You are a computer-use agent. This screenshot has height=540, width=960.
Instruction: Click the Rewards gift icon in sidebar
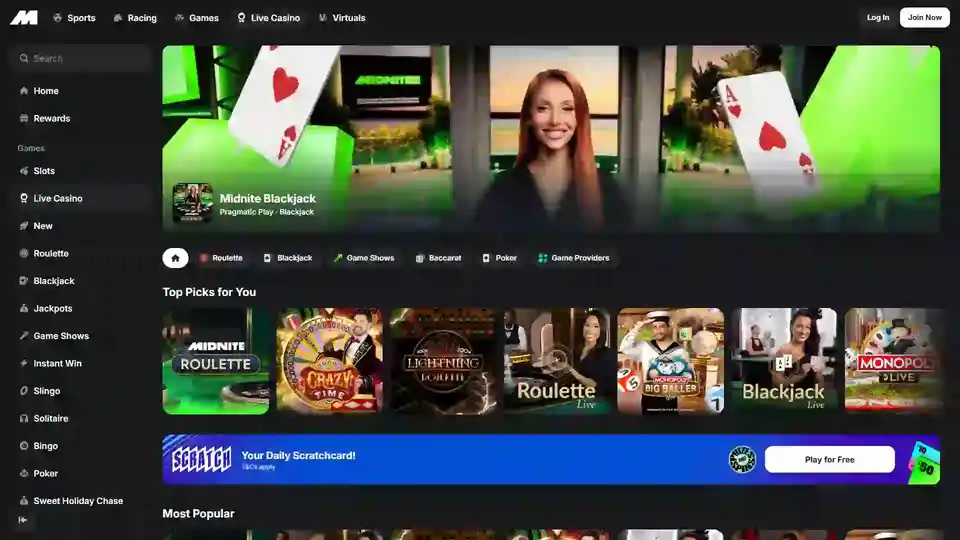(24, 118)
